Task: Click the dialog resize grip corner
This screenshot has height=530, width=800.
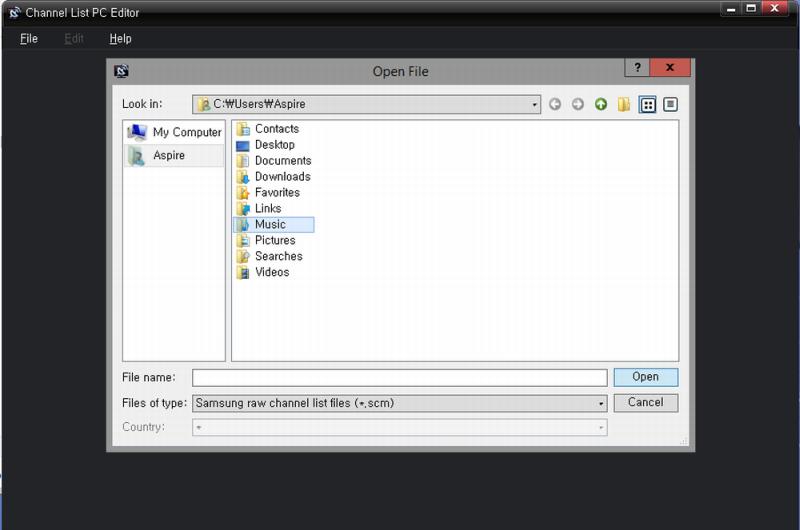Action: pyautogui.click(x=684, y=441)
